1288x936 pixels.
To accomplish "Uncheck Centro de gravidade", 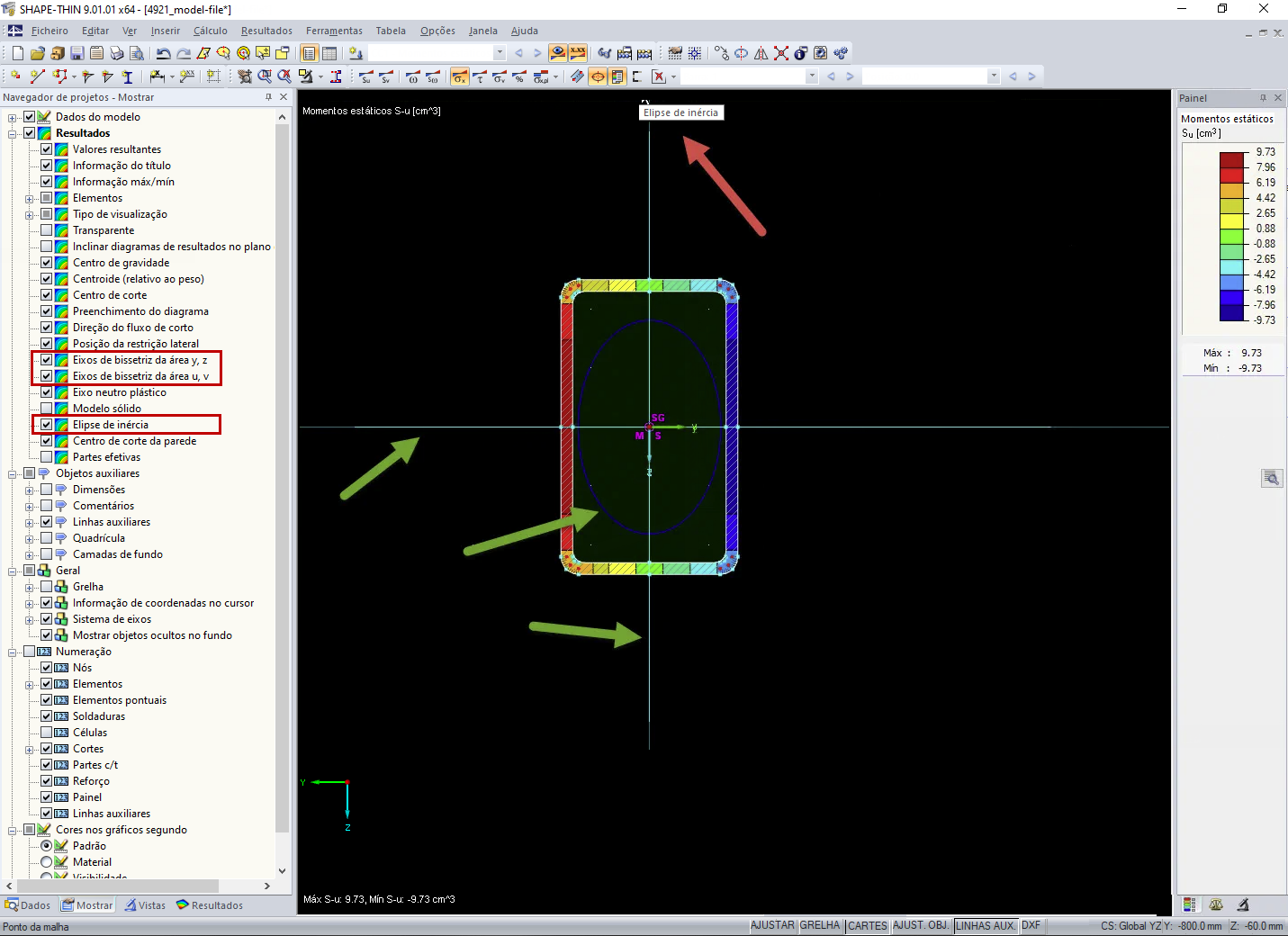I will tap(47, 263).
